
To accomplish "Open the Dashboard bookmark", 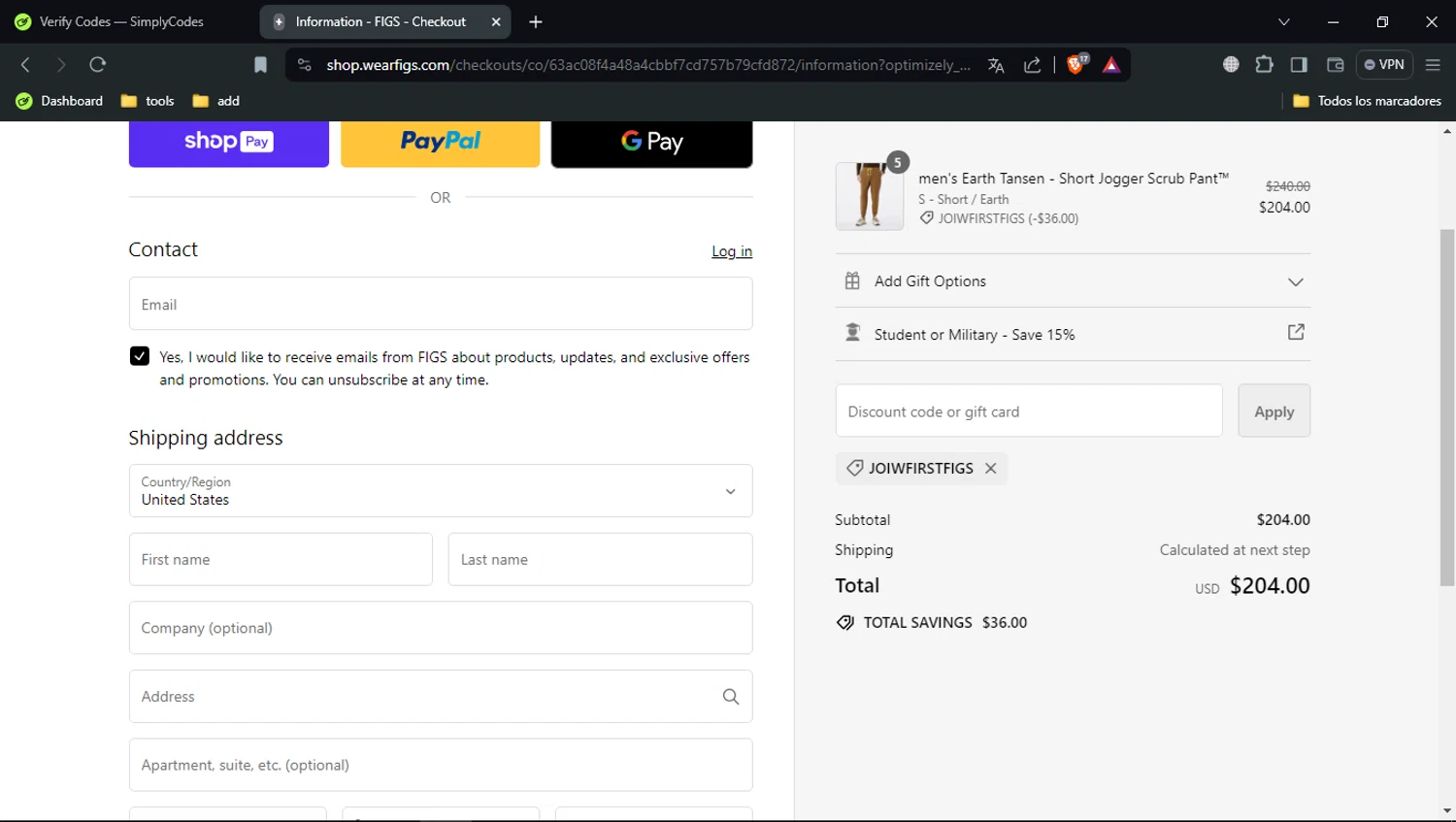I will pyautogui.click(x=60, y=101).
